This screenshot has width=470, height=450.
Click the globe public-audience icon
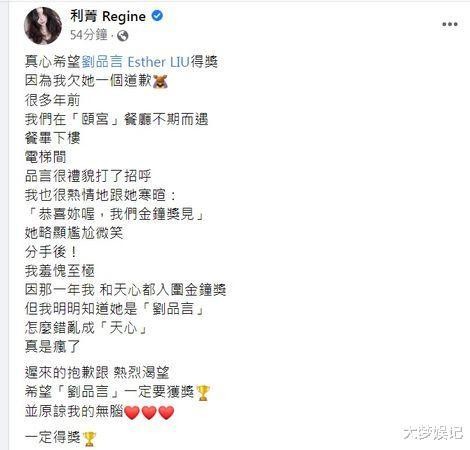[122, 35]
